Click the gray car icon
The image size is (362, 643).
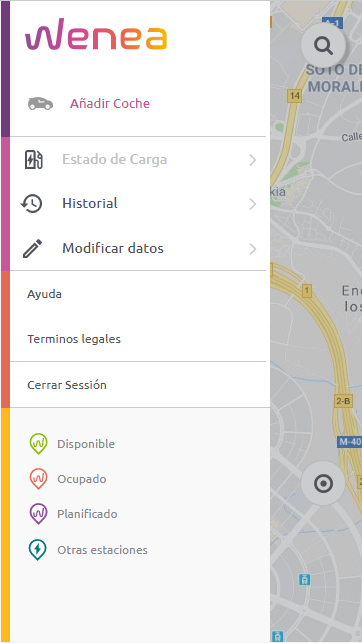[x=40, y=104]
